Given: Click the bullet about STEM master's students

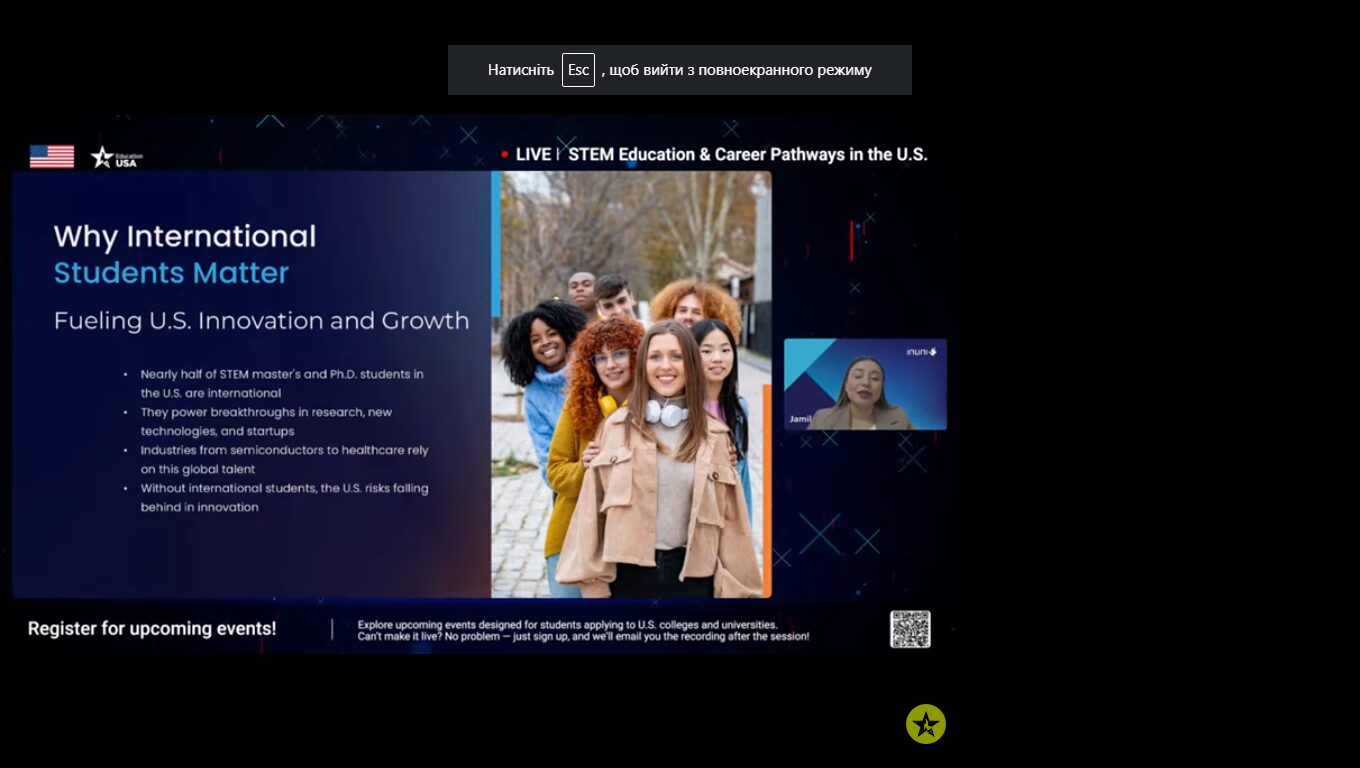Looking at the screenshot, I should tap(282, 384).
